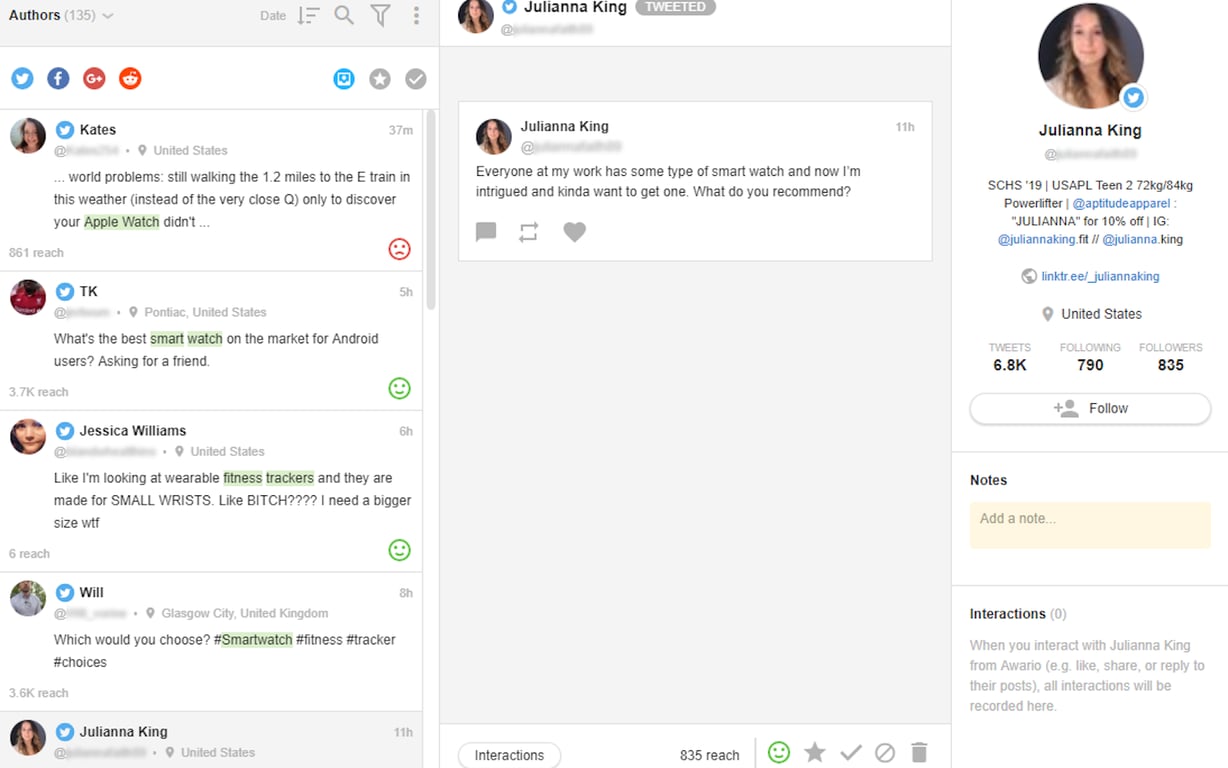Screen dimensions: 1228x768
Task: Toggle the done checkmark filter in the authors toolbar
Action: (416, 78)
